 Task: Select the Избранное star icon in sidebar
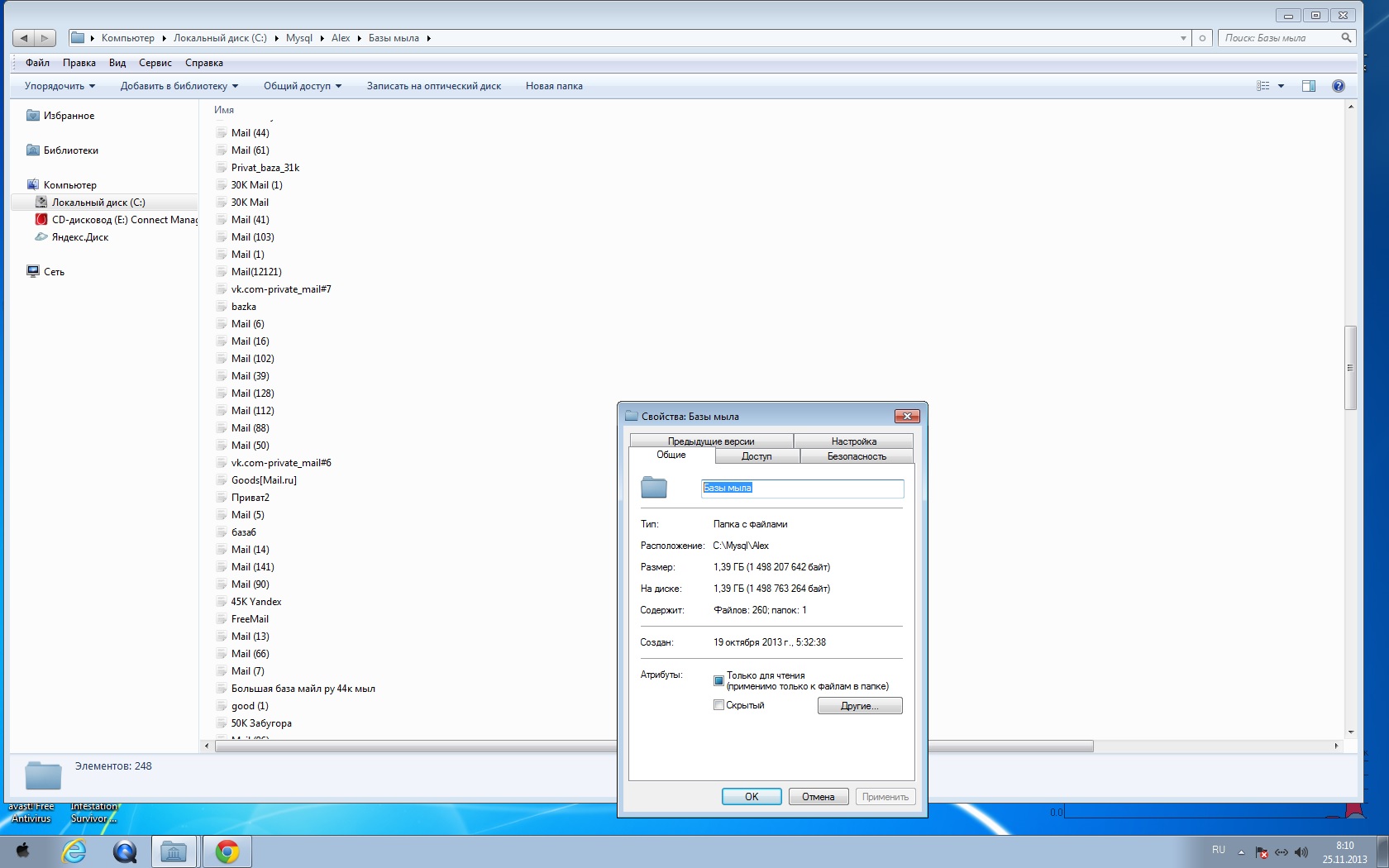pos(33,116)
